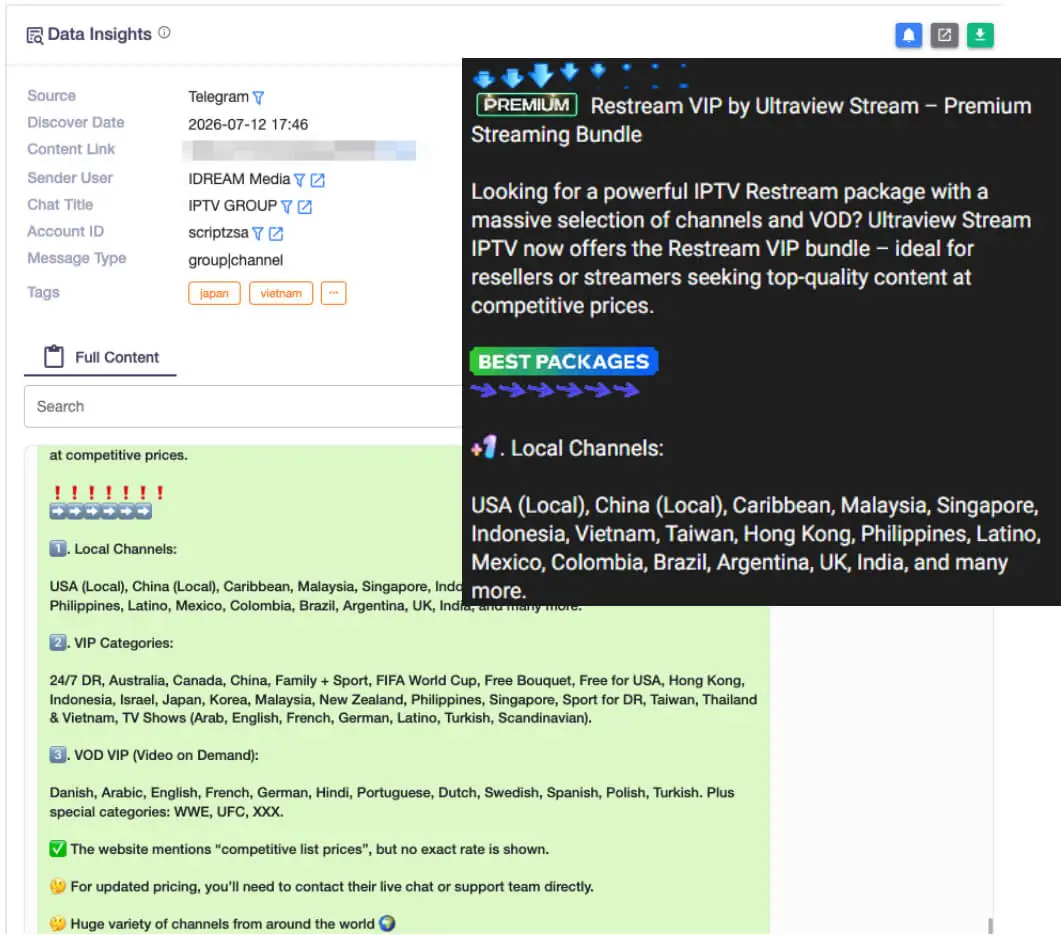Click the 'For updated pricing' line
The width and height of the screenshot is (1061, 935).
pyautogui.click(x=321, y=886)
